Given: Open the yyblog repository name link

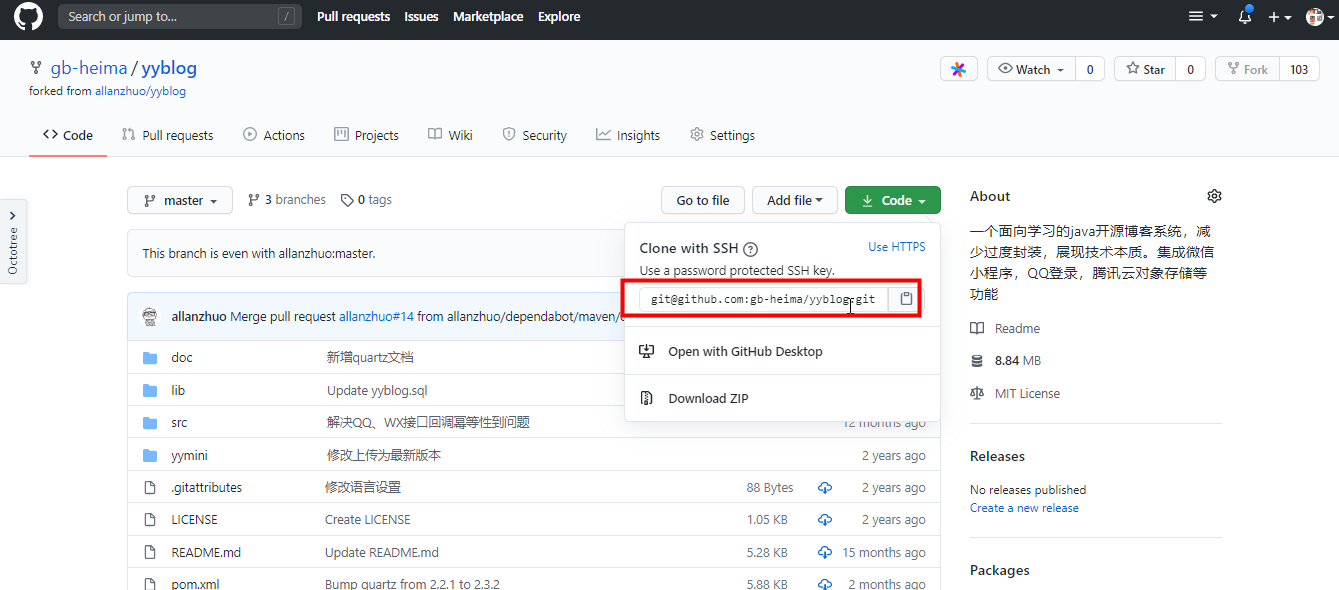Looking at the screenshot, I should (169, 68).
